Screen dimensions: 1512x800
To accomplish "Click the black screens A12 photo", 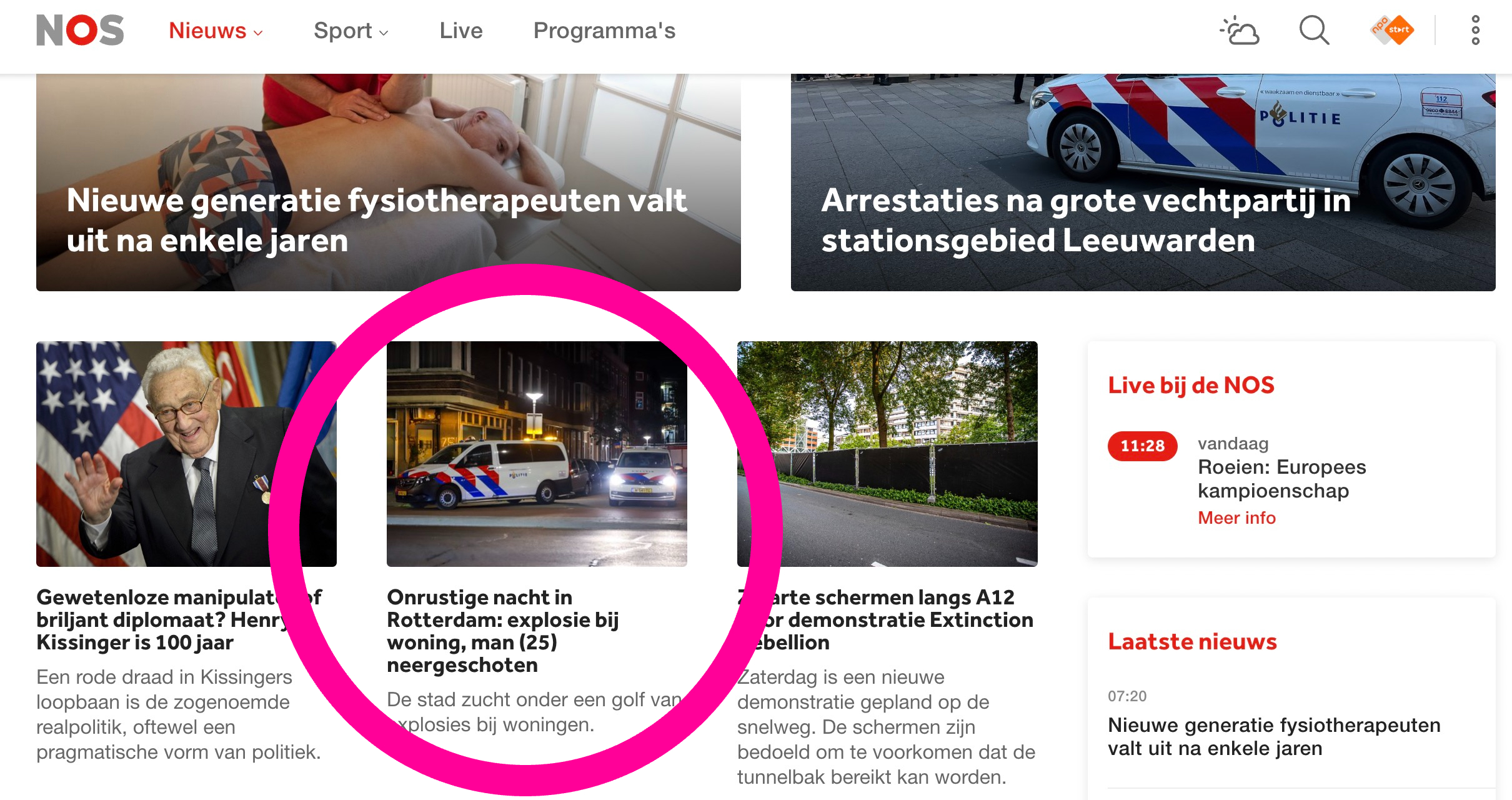I will [x=887, y=454].
